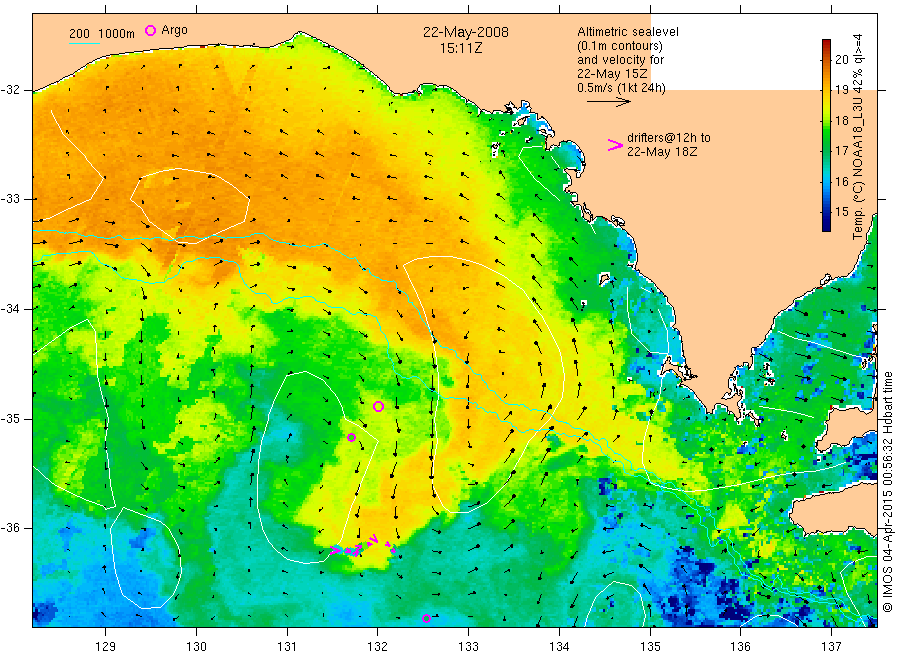Click the Argo legend circle marker
The width and height of the screenshot is (900, 660).
pyautogui.click(x=150, y=31)
